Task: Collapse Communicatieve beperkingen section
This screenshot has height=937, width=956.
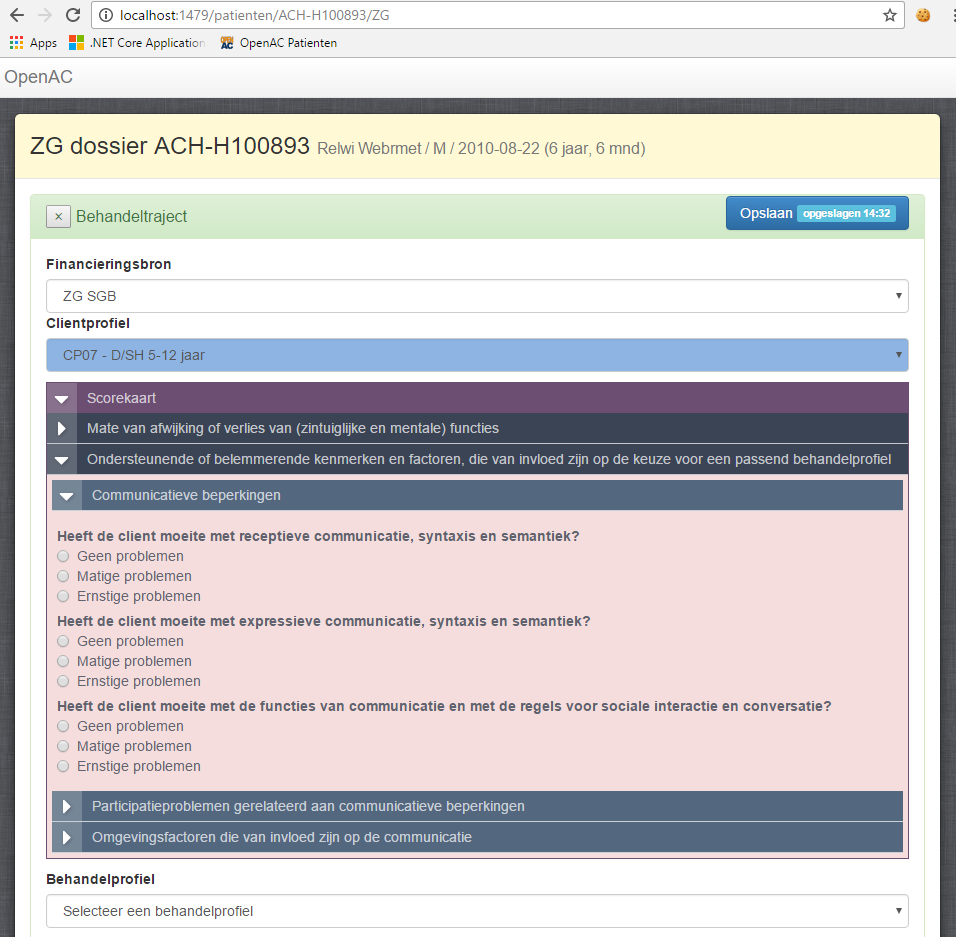Action: [67, 495]
